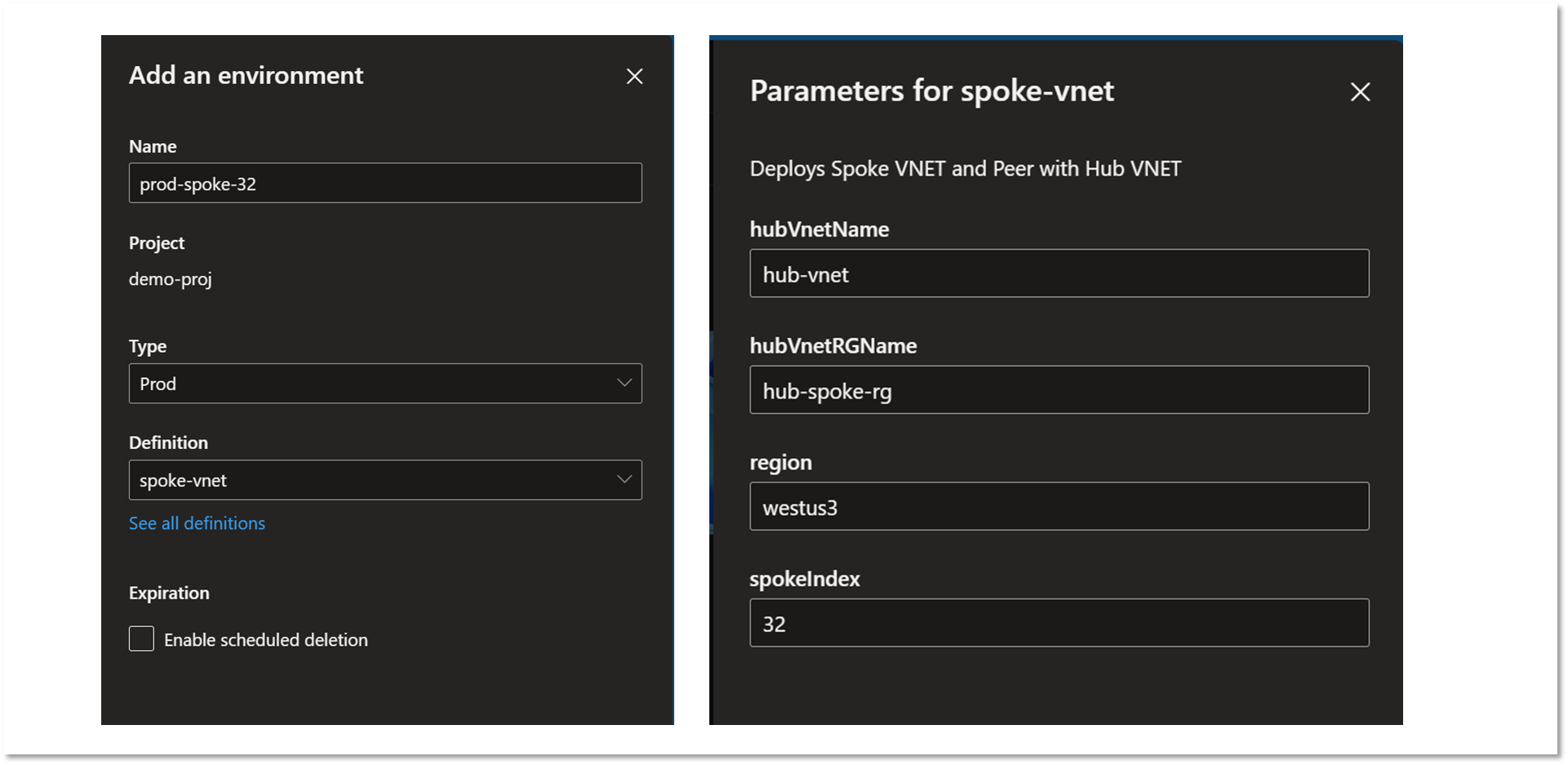Image resolution: width=1568 pixels, height=765 pixels.
Task: Click the Deploys Spoke VNET description text
Action: [x=965, y=169]
